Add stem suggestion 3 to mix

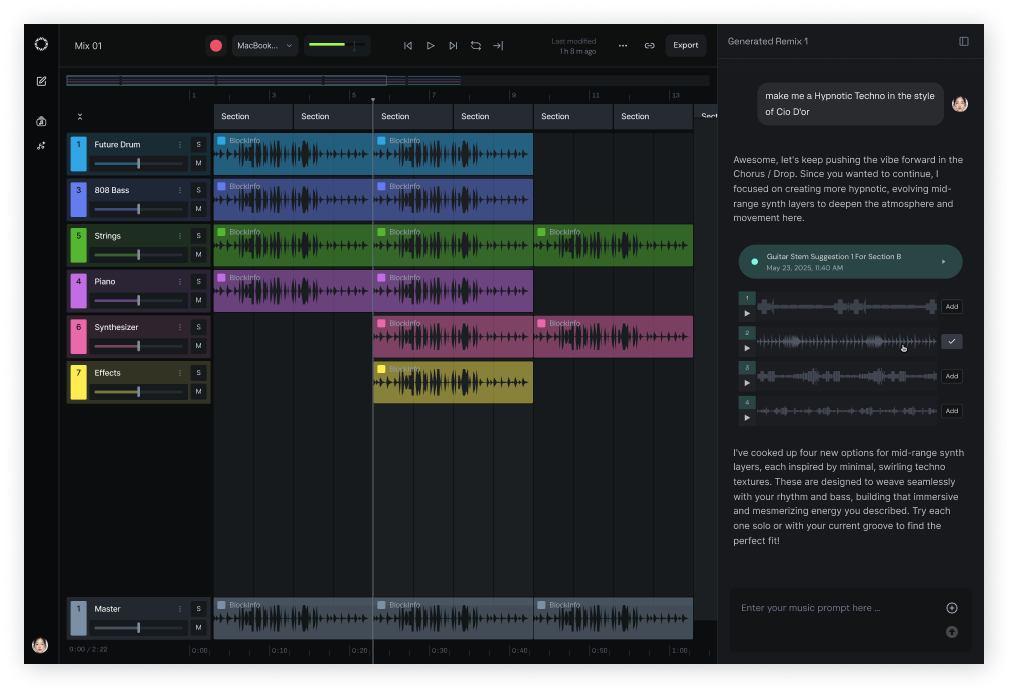952,376
